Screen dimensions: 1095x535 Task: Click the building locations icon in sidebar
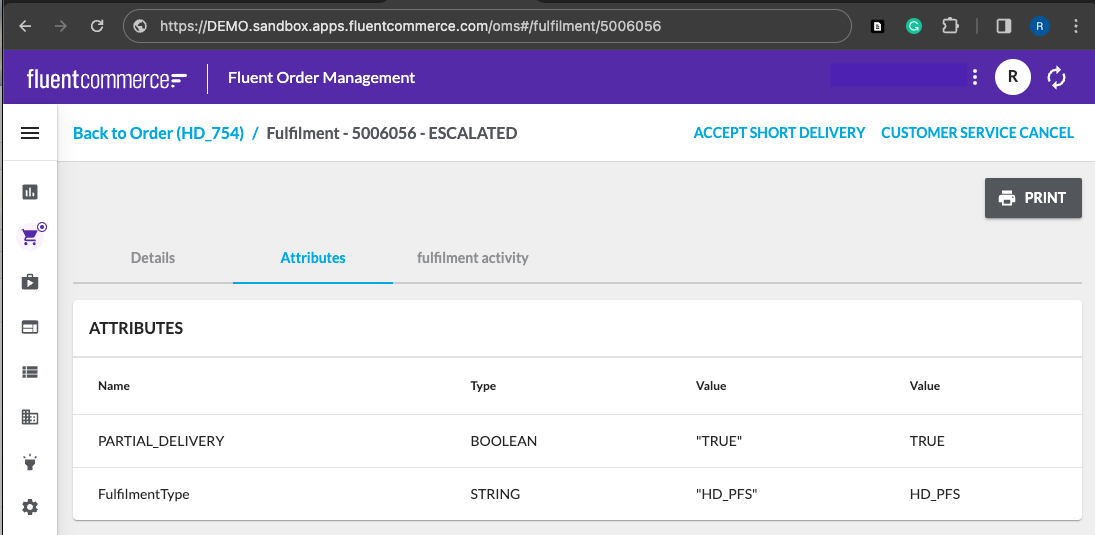tap(30, 417)
